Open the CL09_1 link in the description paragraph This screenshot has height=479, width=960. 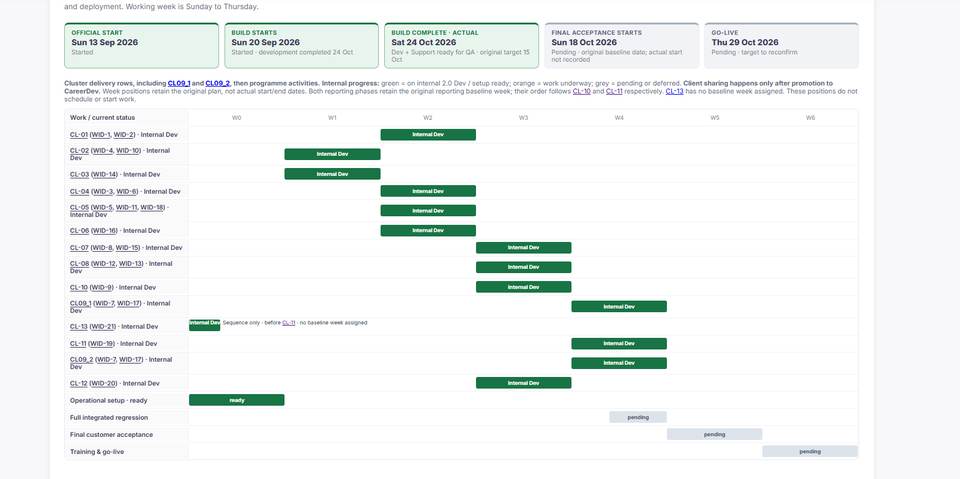point(179,83)
